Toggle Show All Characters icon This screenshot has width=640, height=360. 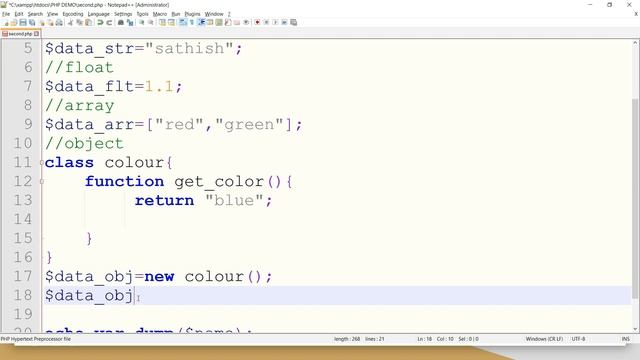(191, 22)
